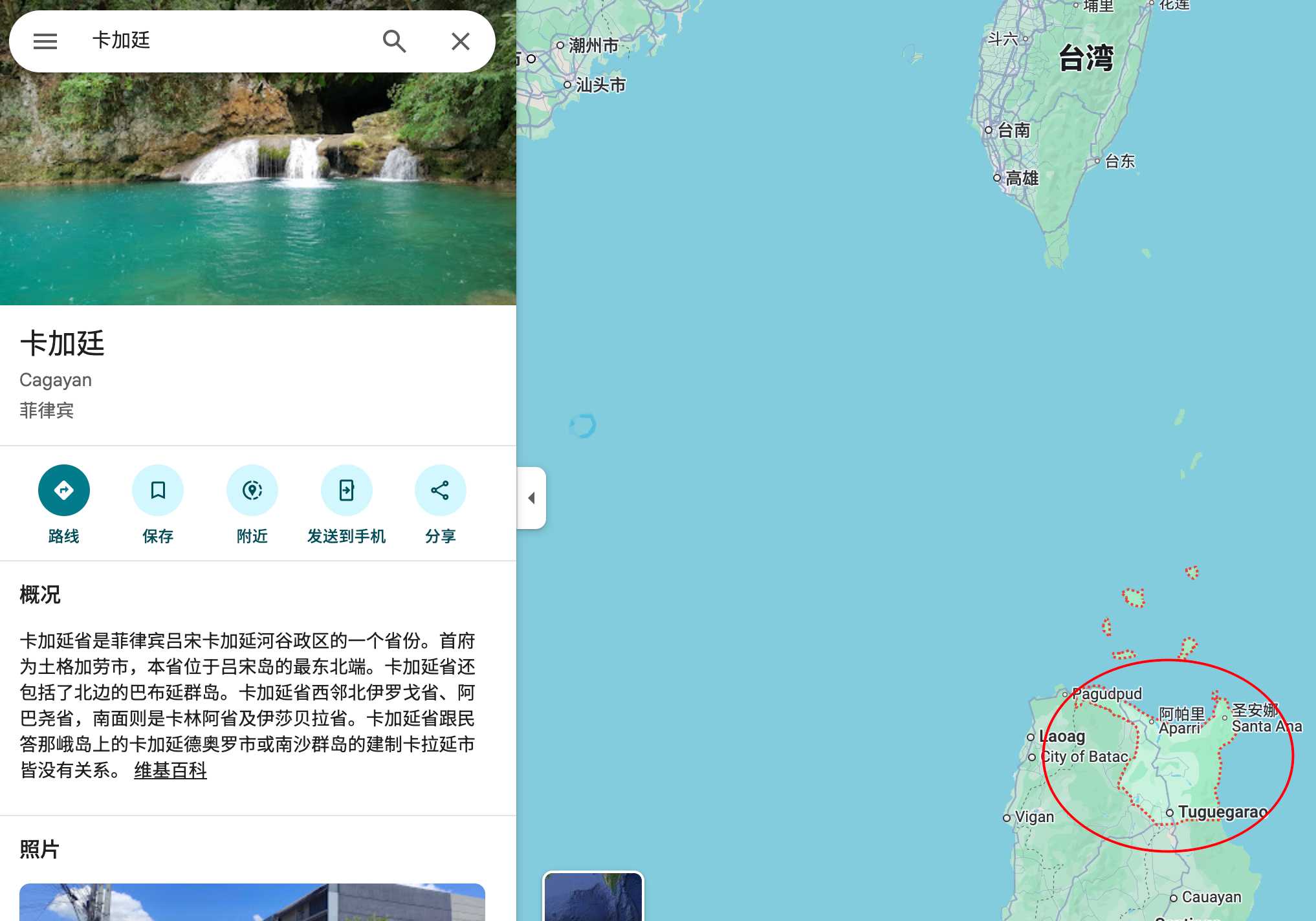Click the 高雄 city label
Image resolution: width=1316 pixels, height=921 pixels.
[1022, 178]
